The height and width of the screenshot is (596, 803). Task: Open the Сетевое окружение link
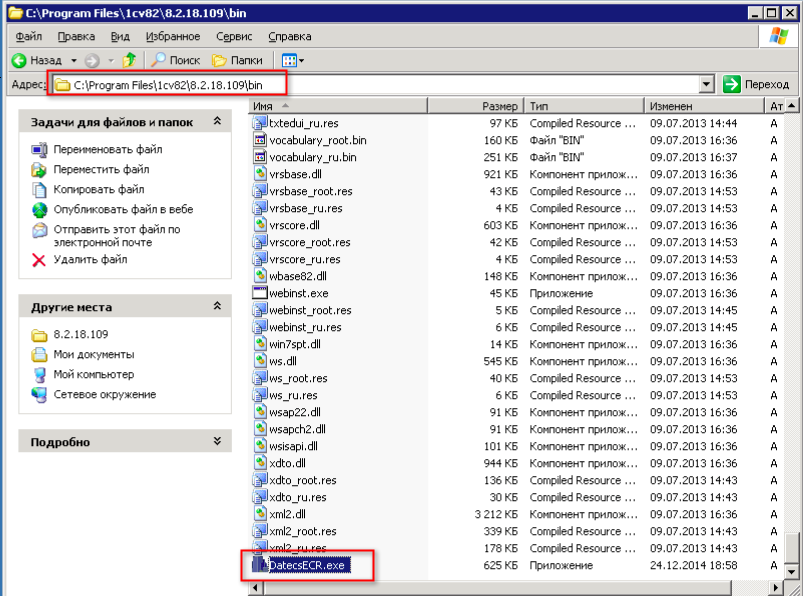pyautogui.click(x=105, y=395)
